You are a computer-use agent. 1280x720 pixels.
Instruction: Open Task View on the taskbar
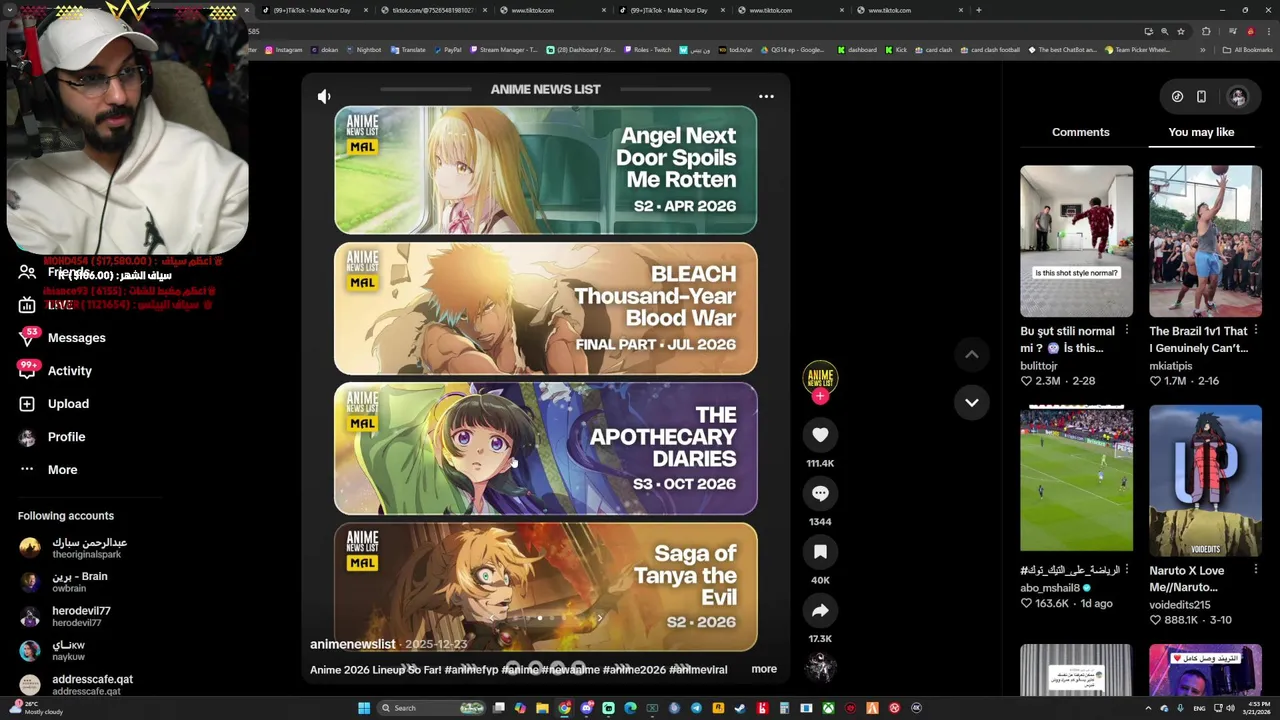[x=498, y=708]
